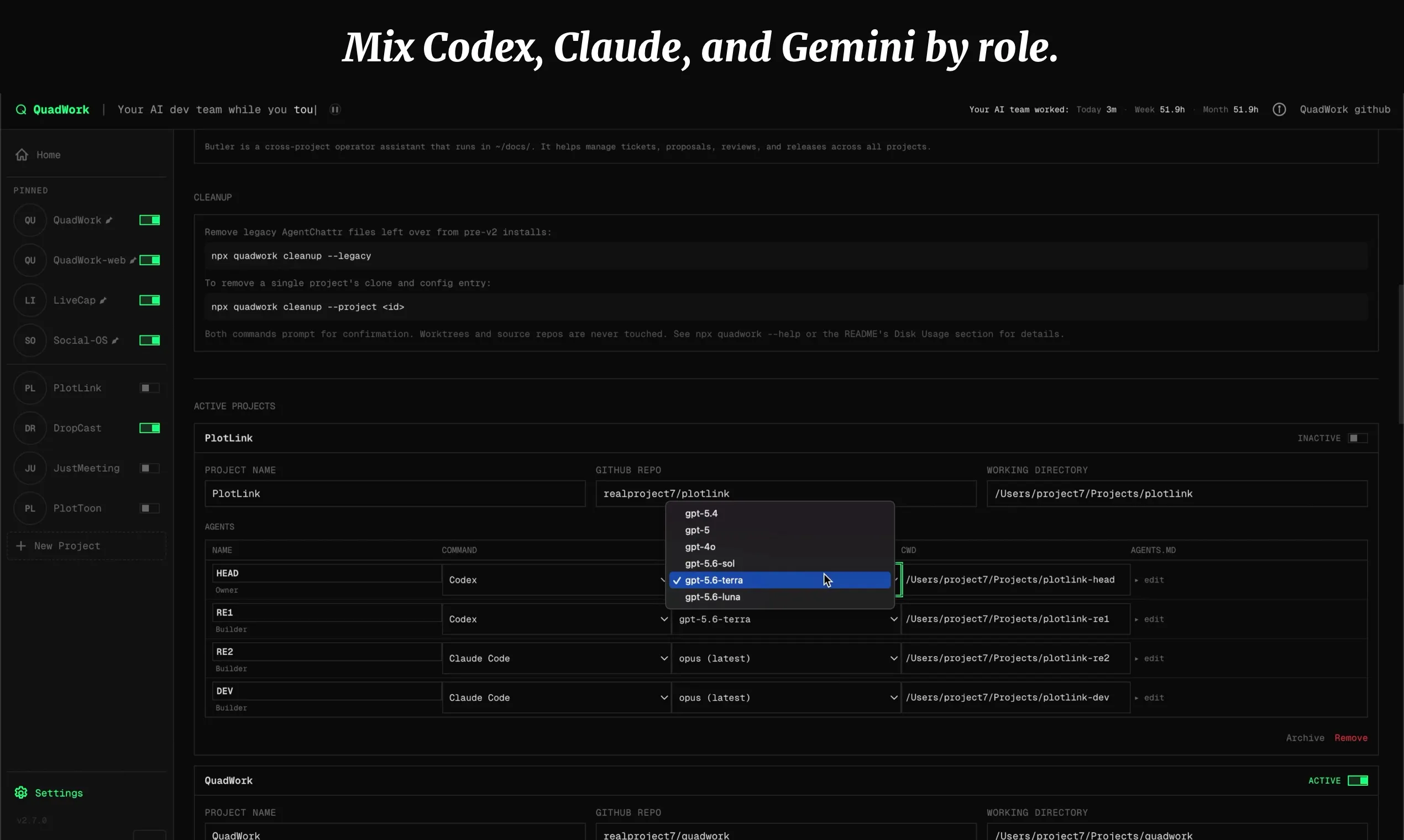Screen dimensions: 1404x840
Task: Edit Social-OS name pencil icon
Action: click(115, 340)
